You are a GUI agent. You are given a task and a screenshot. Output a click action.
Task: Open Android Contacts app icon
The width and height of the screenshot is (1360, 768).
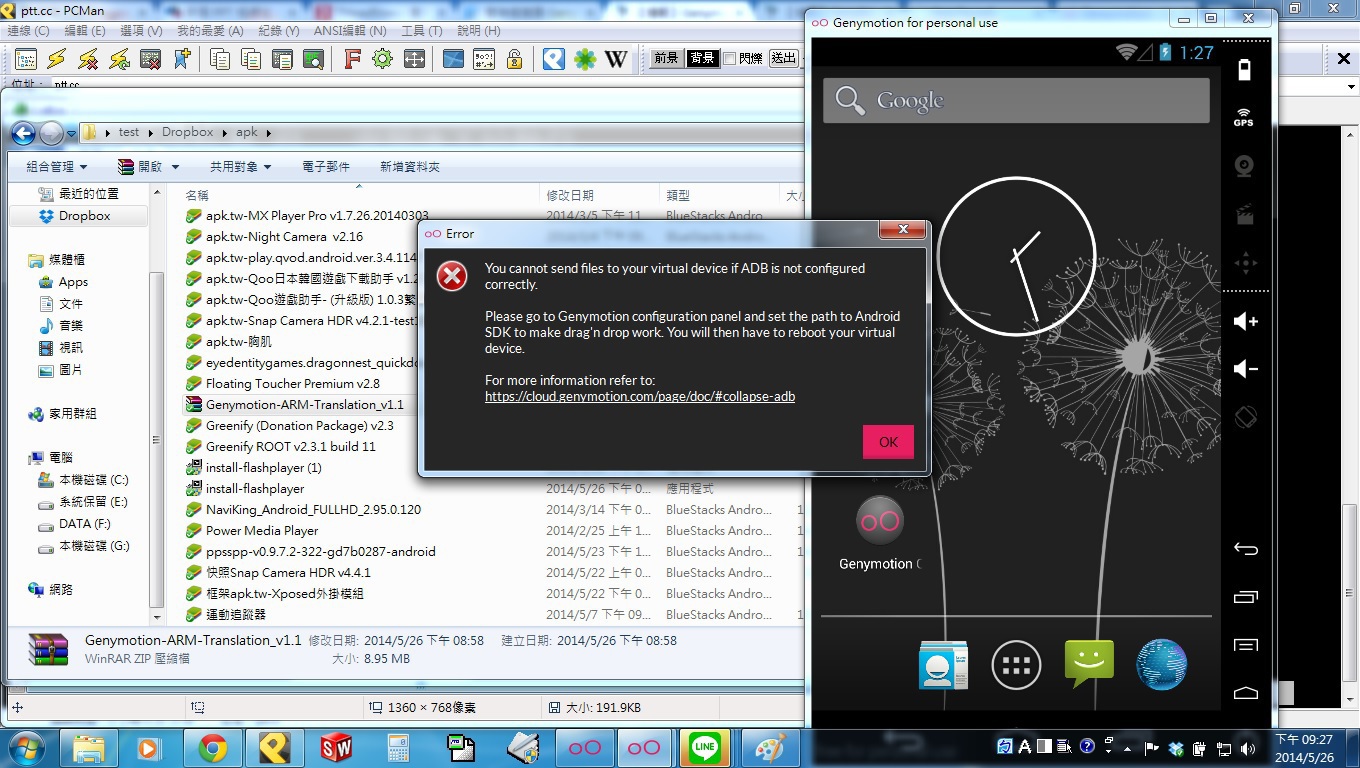(943, 664)
